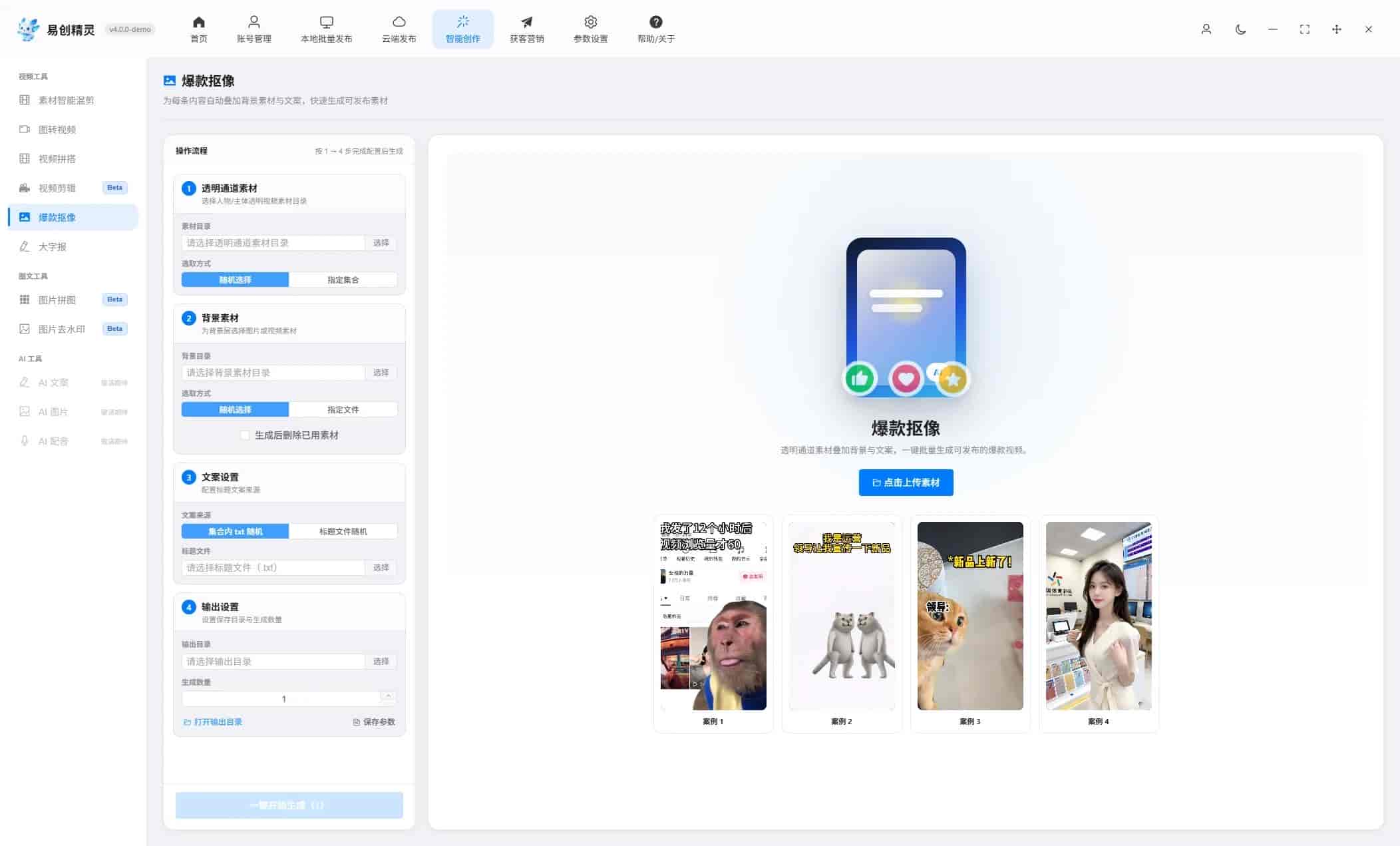The width and height of the screenshot is (1400, 846).
Task: Switch to 云端发布 tab
Action: pyautogui.click(x=399, y=29)
